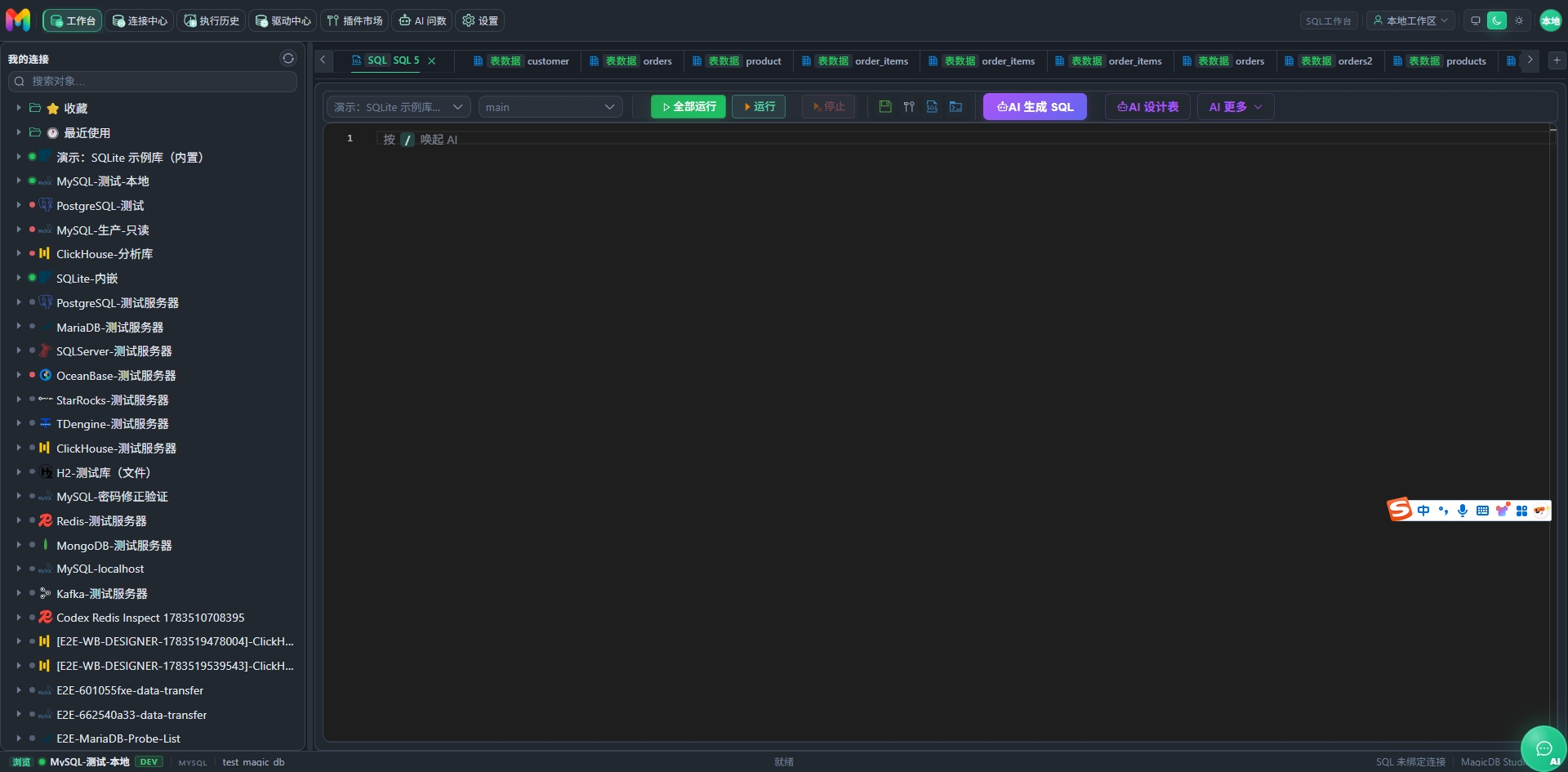1568x772 pixels.
Task: Refresh the 我的连接 connection list
Action: [x=287, y=58]
